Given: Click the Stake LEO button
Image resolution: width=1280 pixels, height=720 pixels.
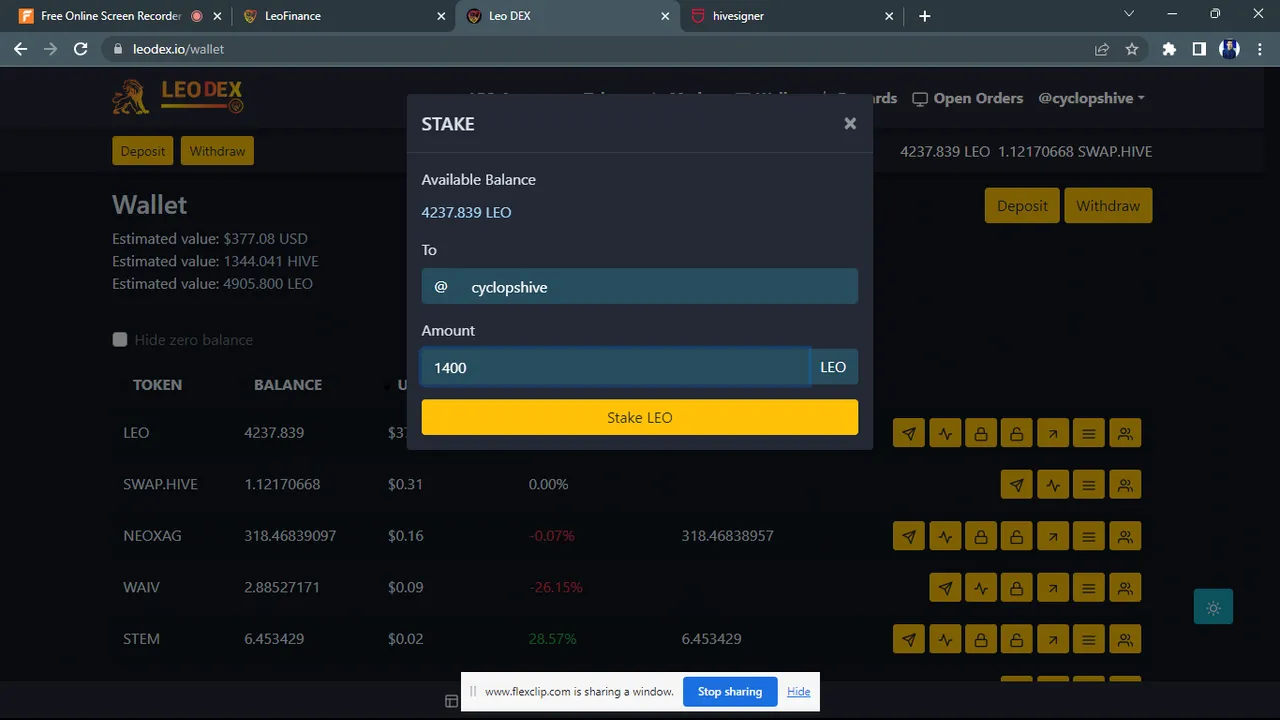Looking at the screenshot, I should [x=640, y=417].
